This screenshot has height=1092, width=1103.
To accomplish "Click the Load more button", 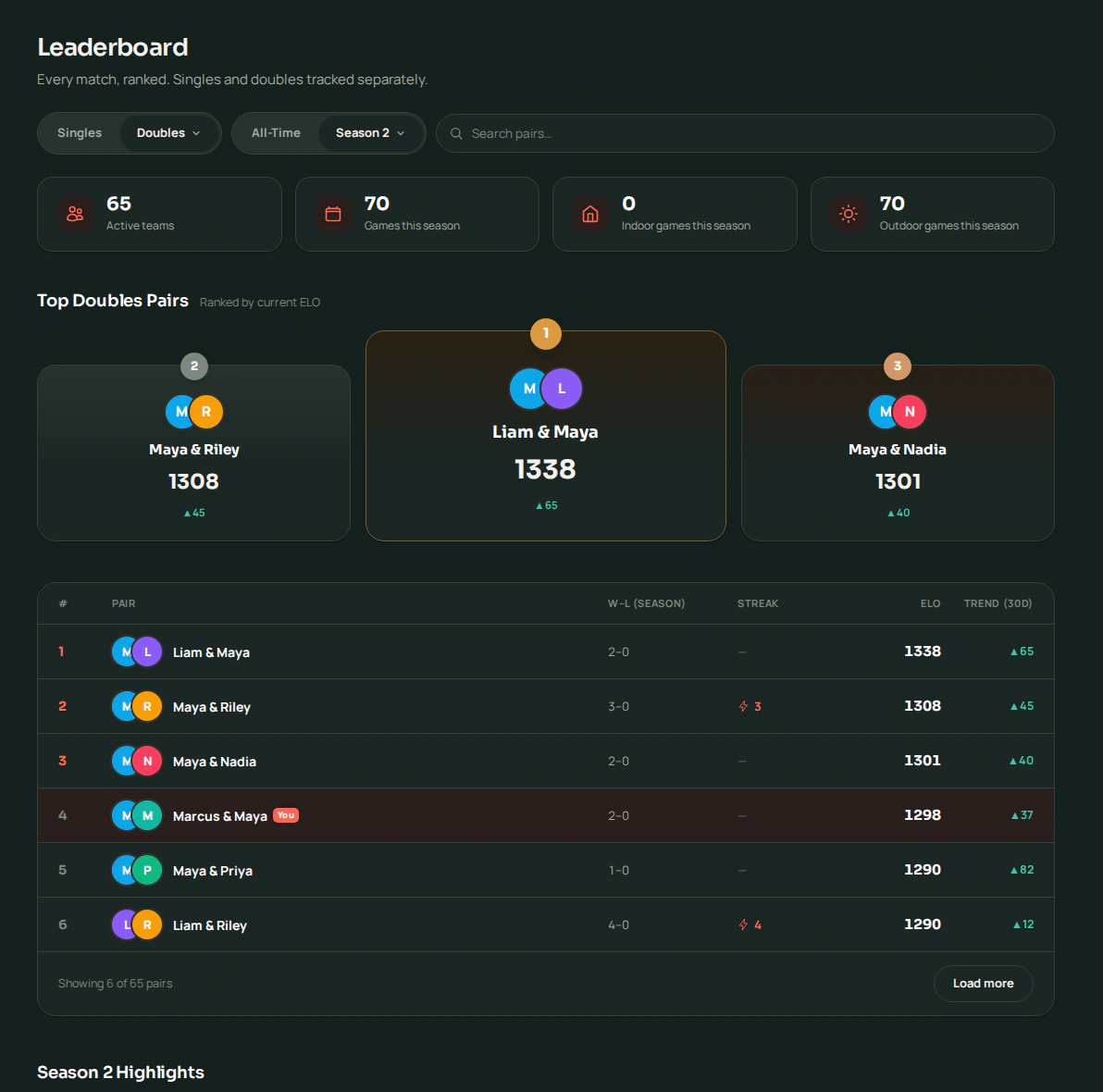I will point(984,984).
